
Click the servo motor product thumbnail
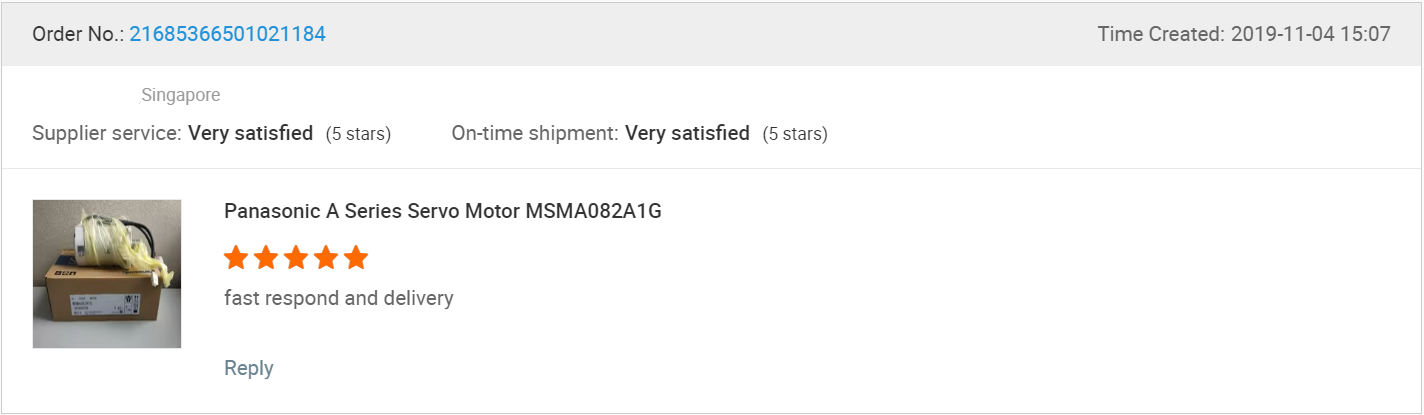coord(107,274)
